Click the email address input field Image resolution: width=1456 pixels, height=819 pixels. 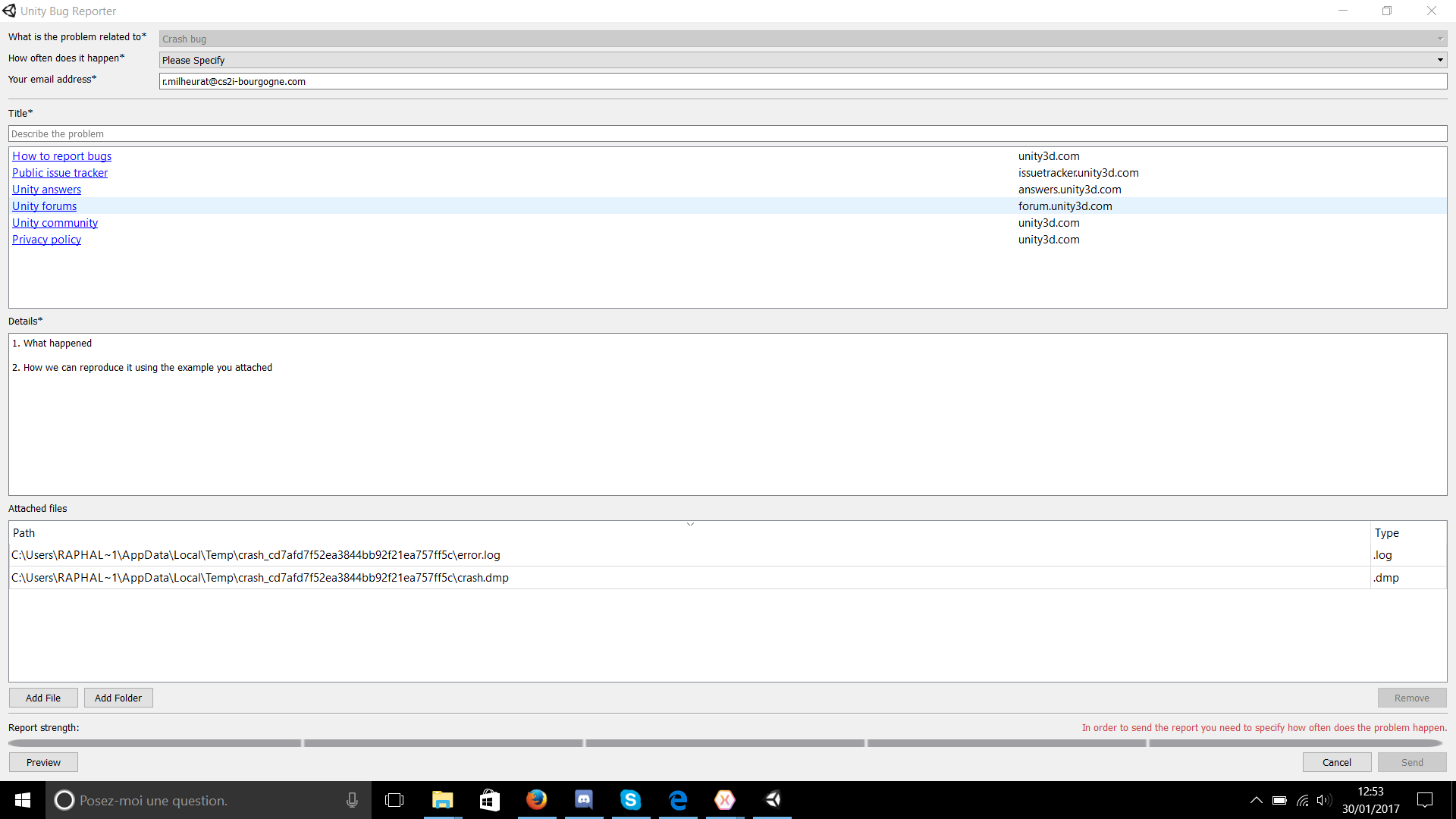pyautogui.click(x=803, y=81)
